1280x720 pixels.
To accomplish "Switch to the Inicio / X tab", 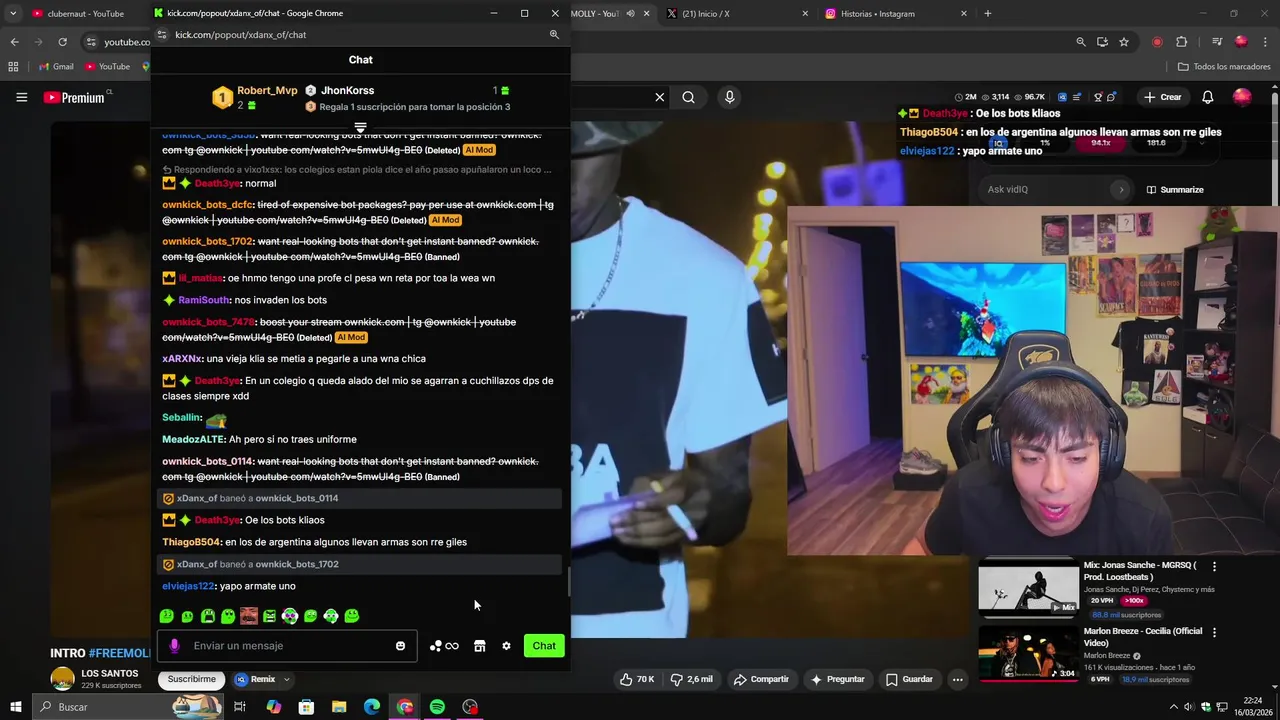I will pos(735,14).
